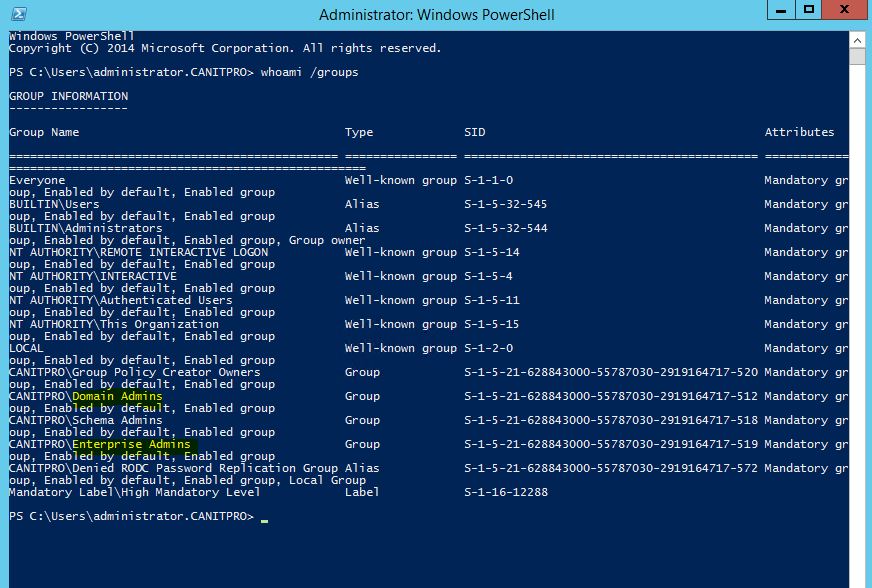Click the SID 'S-1-5-11'
Viewport: 872px width, 588px height.
click(492, 300)
